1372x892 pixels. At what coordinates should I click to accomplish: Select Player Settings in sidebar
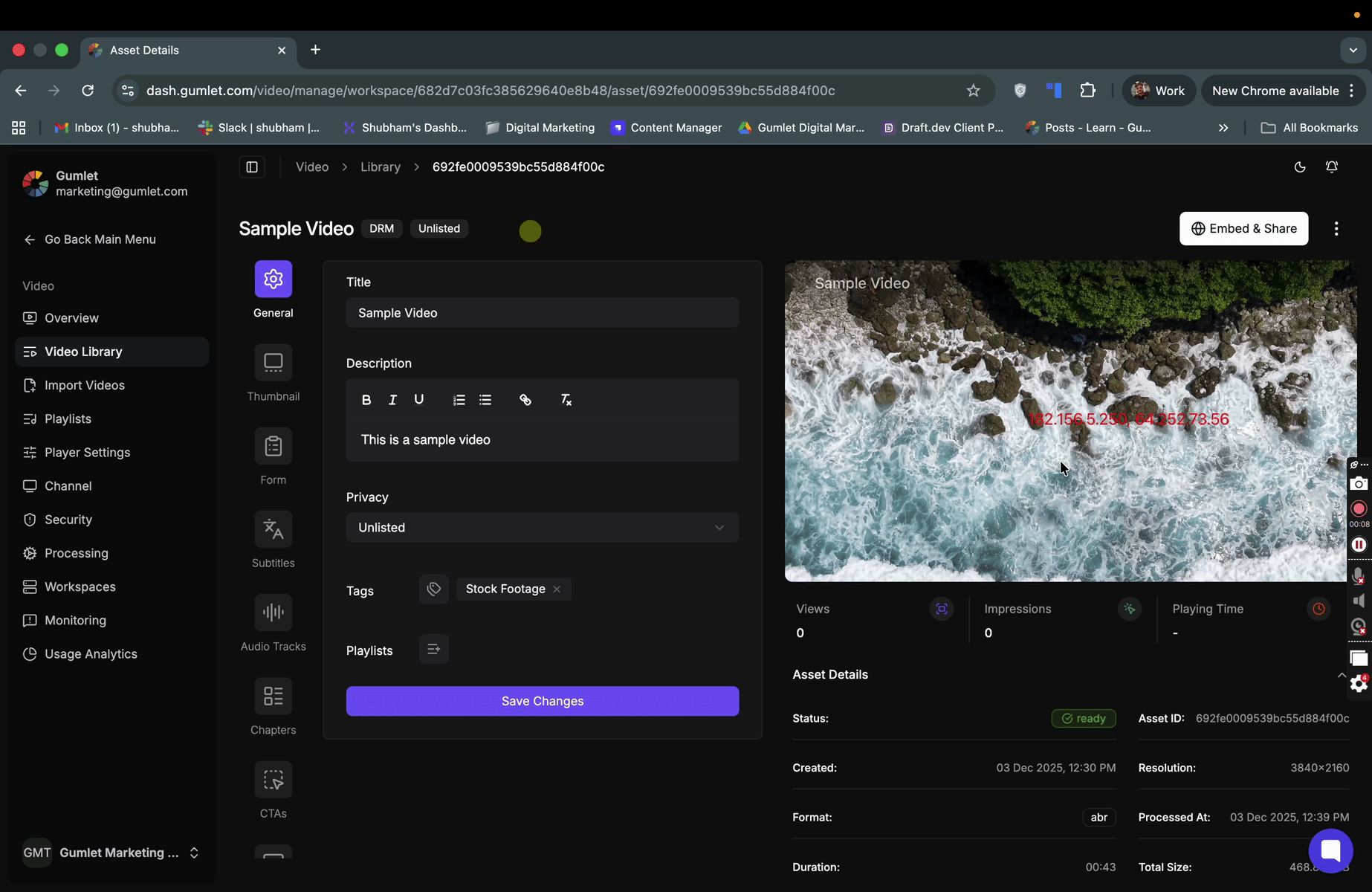coord(87,453)
